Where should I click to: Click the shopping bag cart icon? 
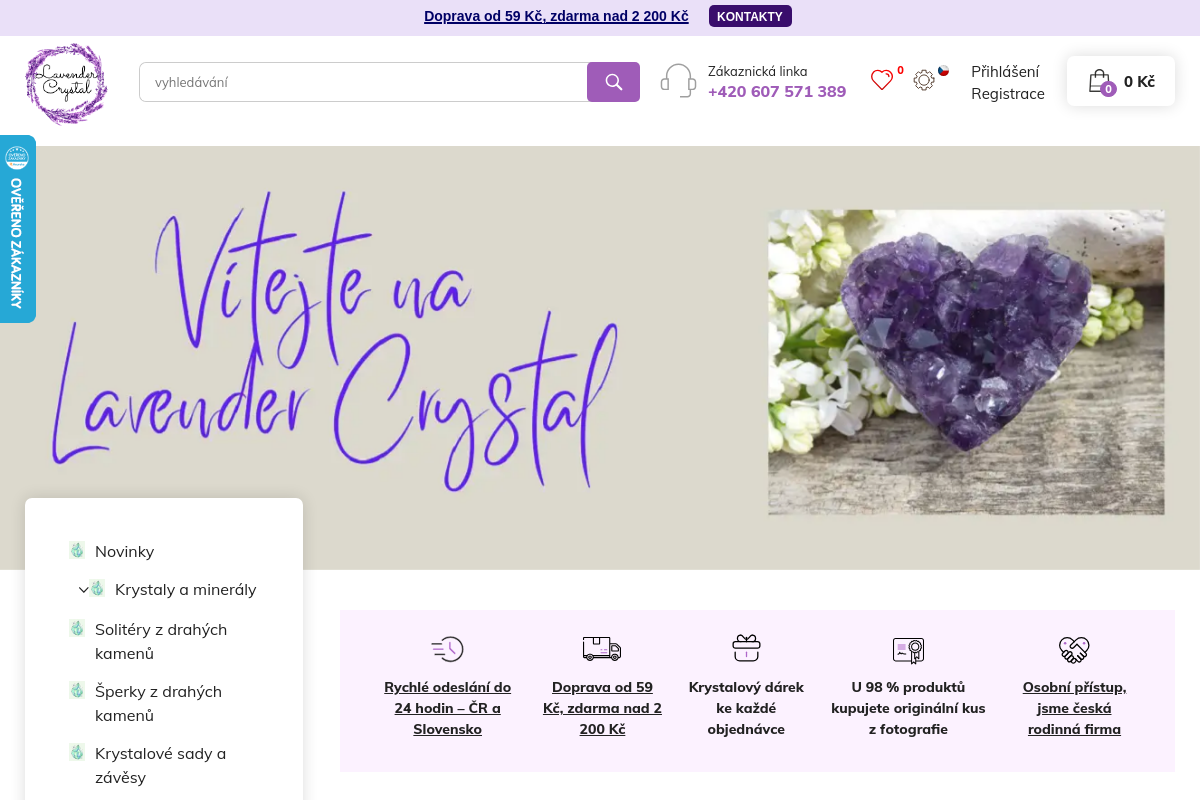(1100, 81)
